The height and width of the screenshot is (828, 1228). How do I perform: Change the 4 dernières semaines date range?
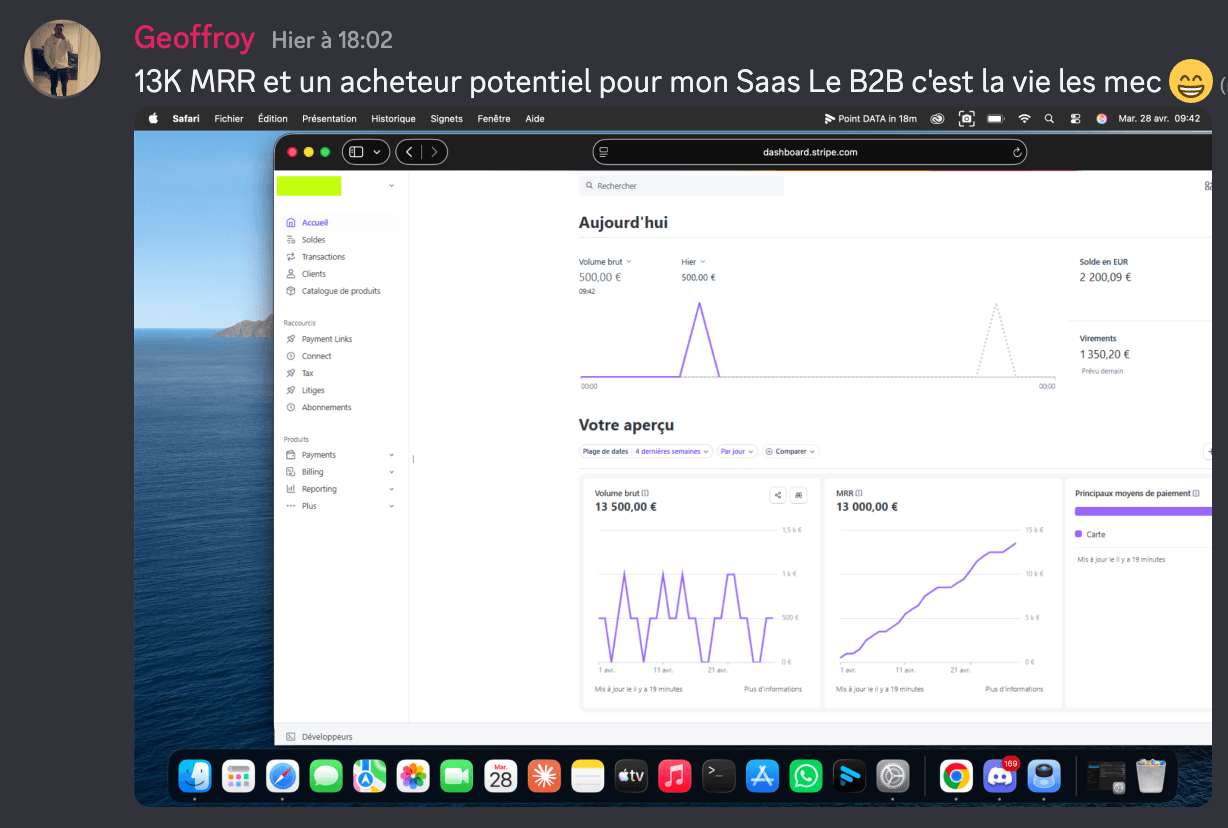672,452
